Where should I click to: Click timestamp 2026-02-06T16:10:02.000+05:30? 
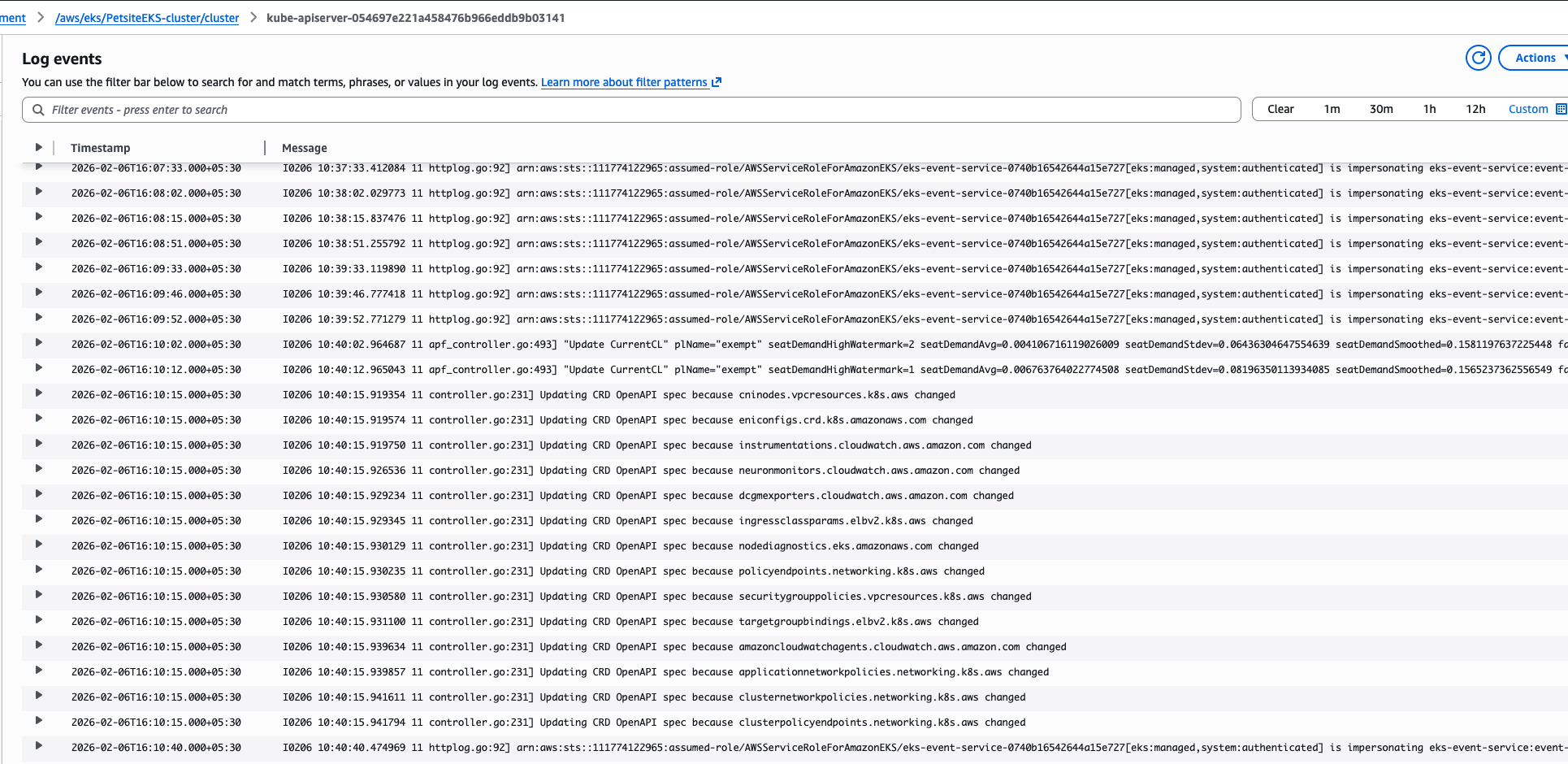[156, 345]
